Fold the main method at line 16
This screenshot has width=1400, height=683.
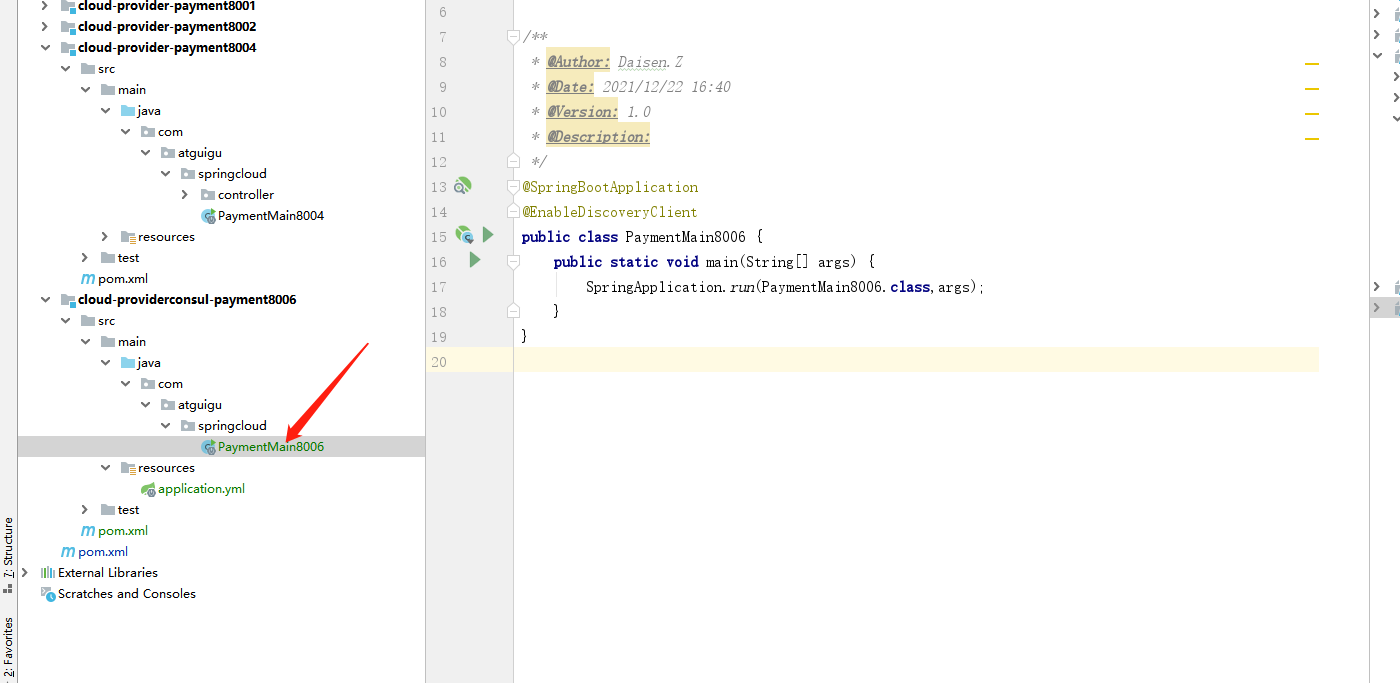coord(513,261)
